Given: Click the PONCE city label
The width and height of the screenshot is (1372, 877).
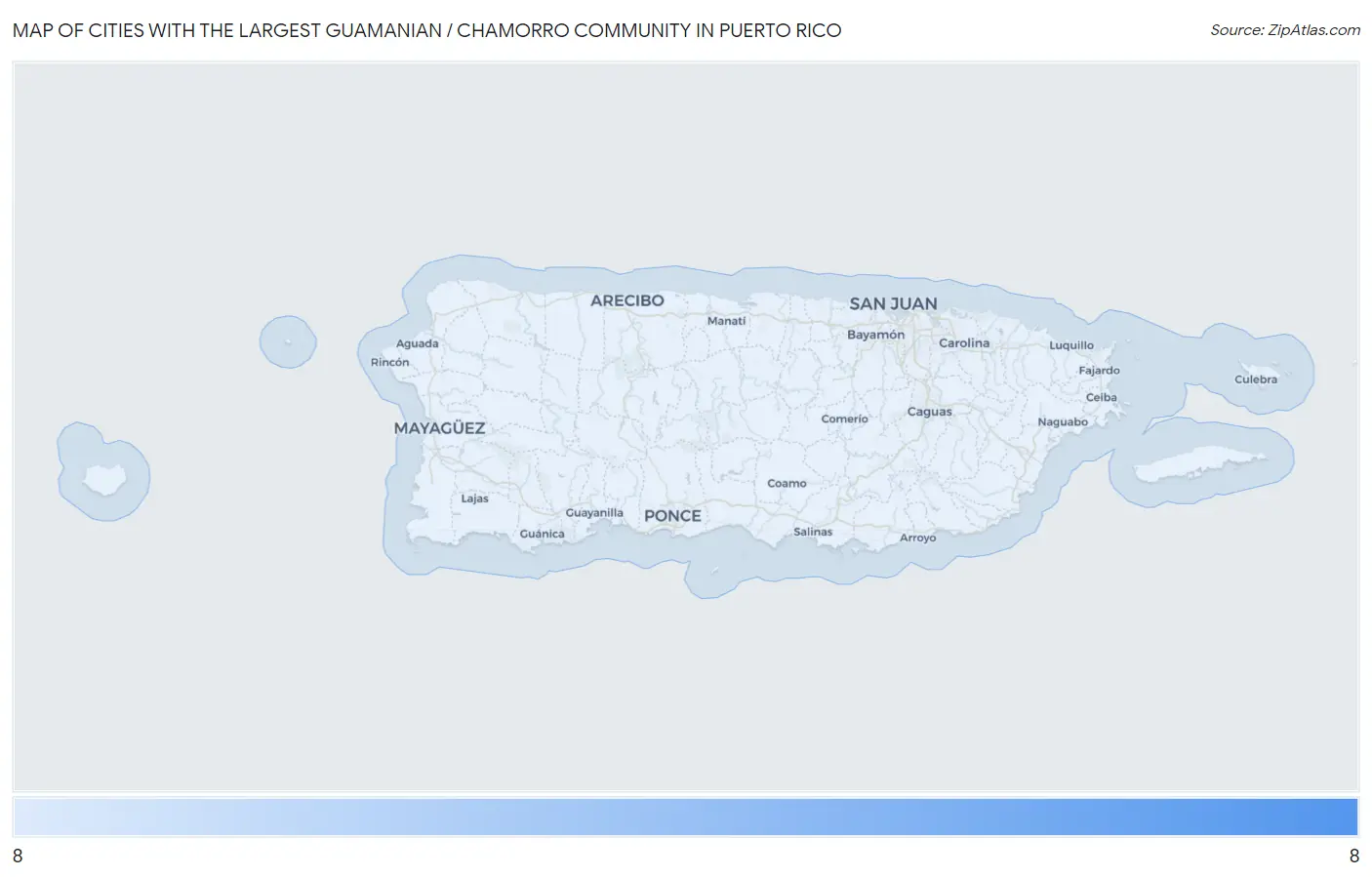Looking at the screenshot, I should [672, 516].
